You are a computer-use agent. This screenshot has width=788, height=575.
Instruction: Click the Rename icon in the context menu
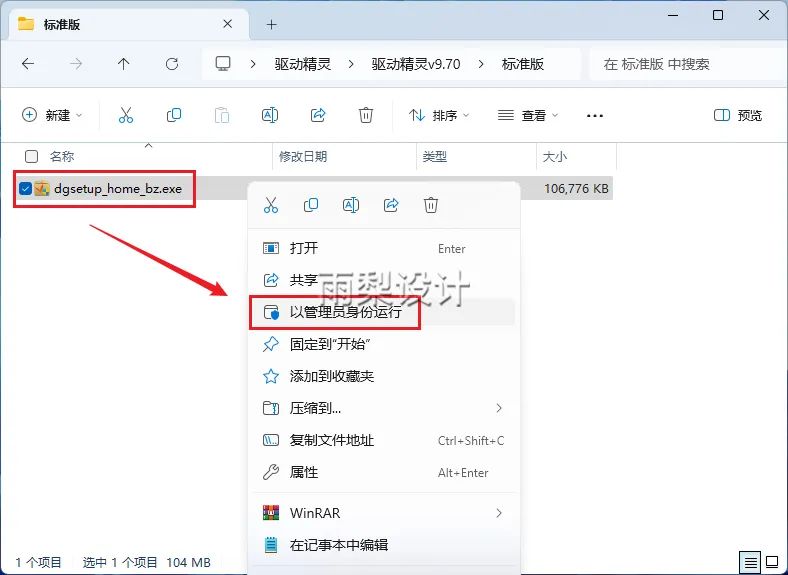(351, 205)
